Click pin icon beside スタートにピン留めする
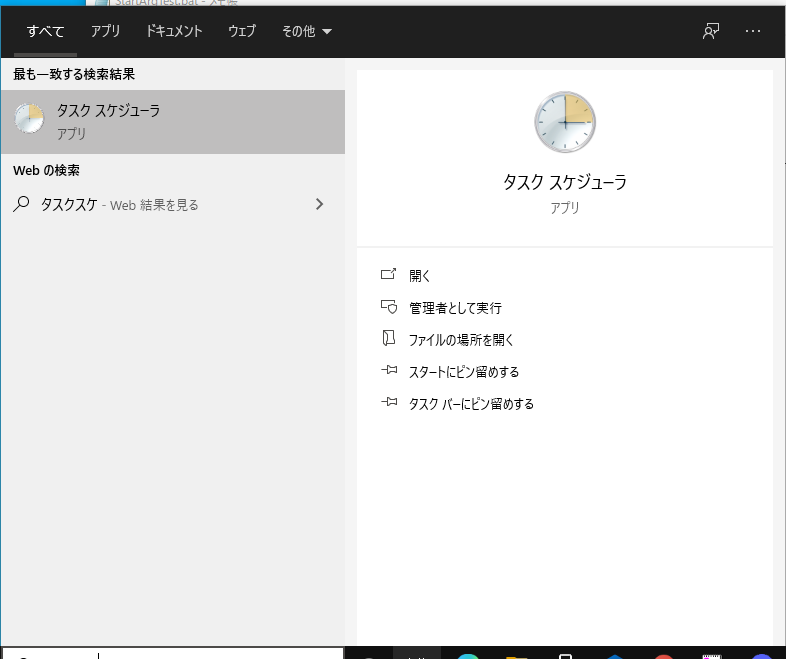 389,370
